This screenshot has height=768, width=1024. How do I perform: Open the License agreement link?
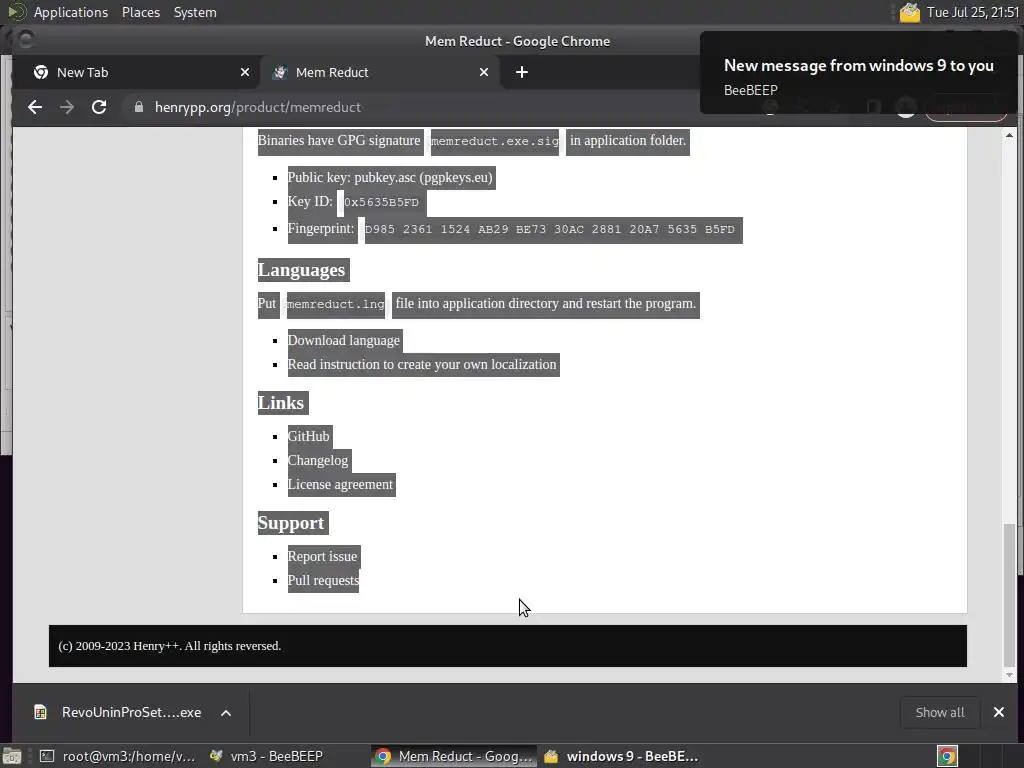[x=340, y=485]
